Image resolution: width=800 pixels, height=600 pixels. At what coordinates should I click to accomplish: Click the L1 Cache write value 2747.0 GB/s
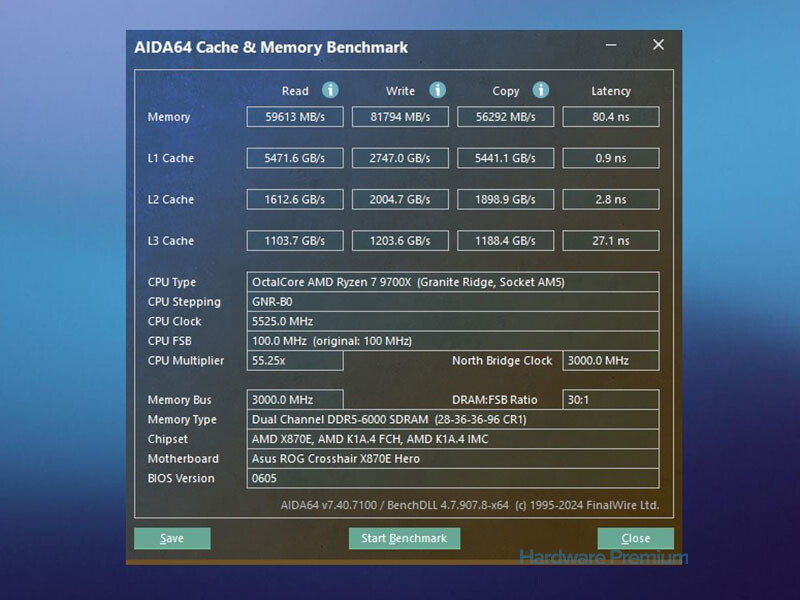pos(400,158)
